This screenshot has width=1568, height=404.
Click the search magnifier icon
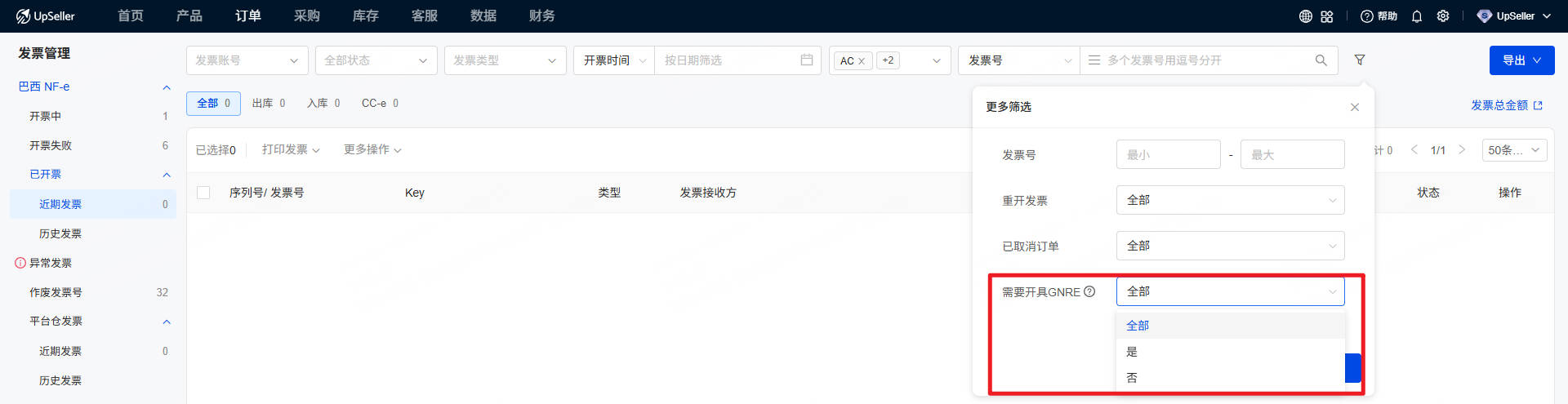click(x=1321, y=60)
